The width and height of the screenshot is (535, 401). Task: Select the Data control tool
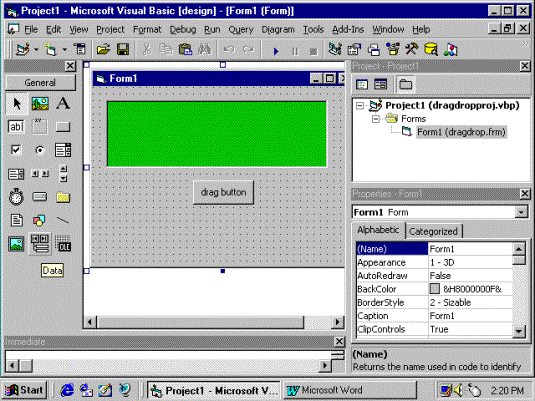pos(40,244)
